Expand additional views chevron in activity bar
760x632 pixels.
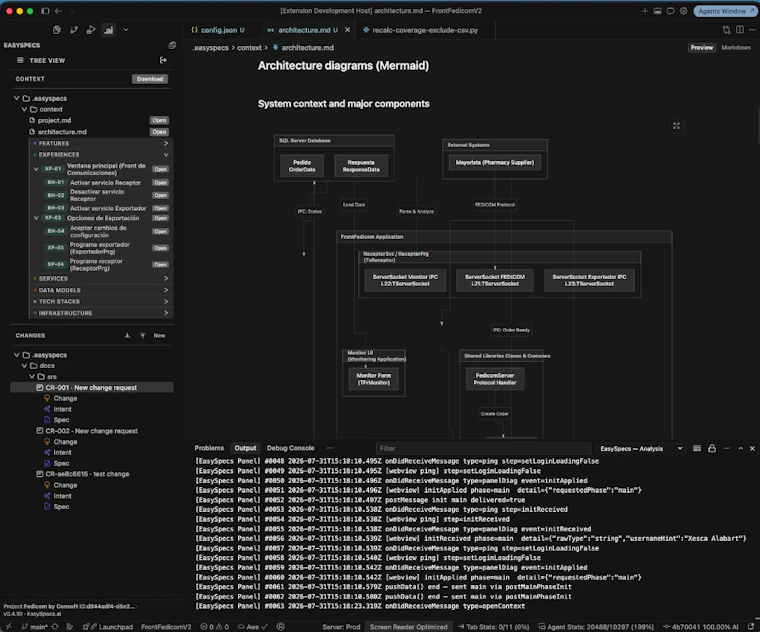tap(126, 30)
